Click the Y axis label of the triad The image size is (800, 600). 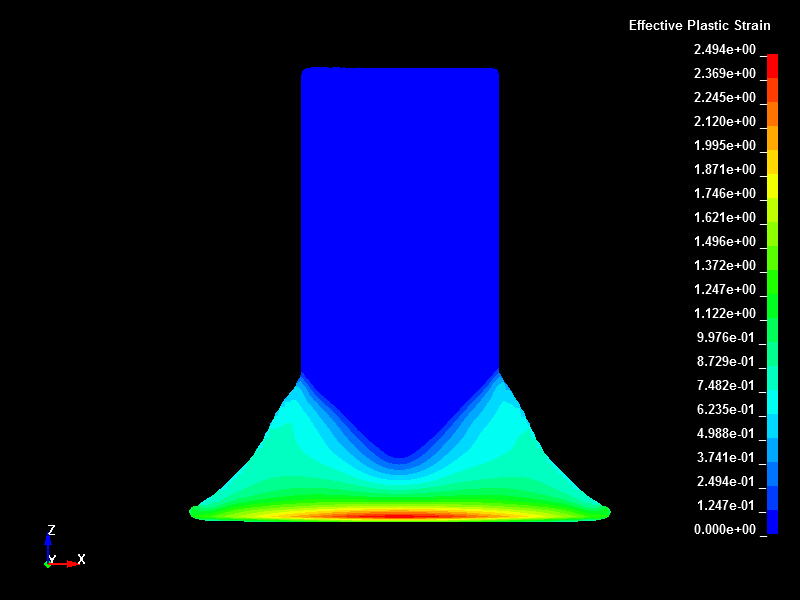click(x=52, y=559)
